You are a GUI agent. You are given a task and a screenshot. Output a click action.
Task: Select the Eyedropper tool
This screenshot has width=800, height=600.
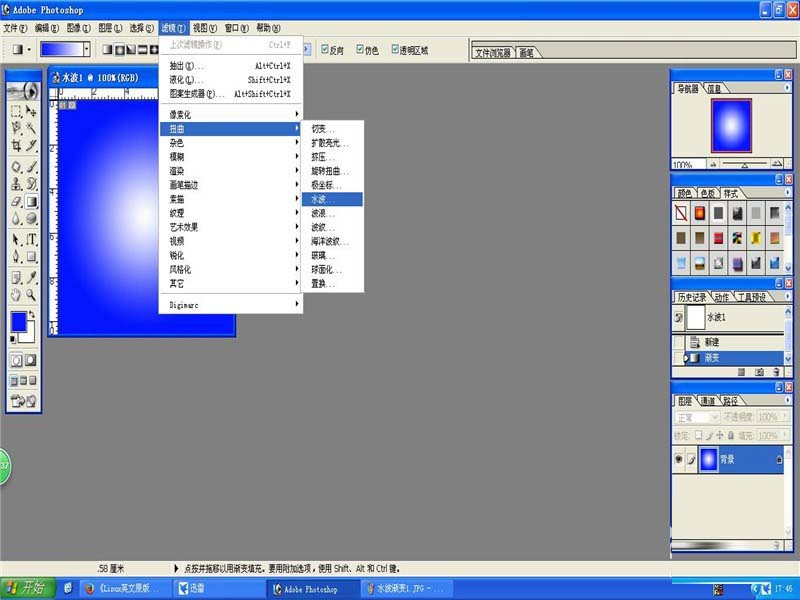(32, 278)
